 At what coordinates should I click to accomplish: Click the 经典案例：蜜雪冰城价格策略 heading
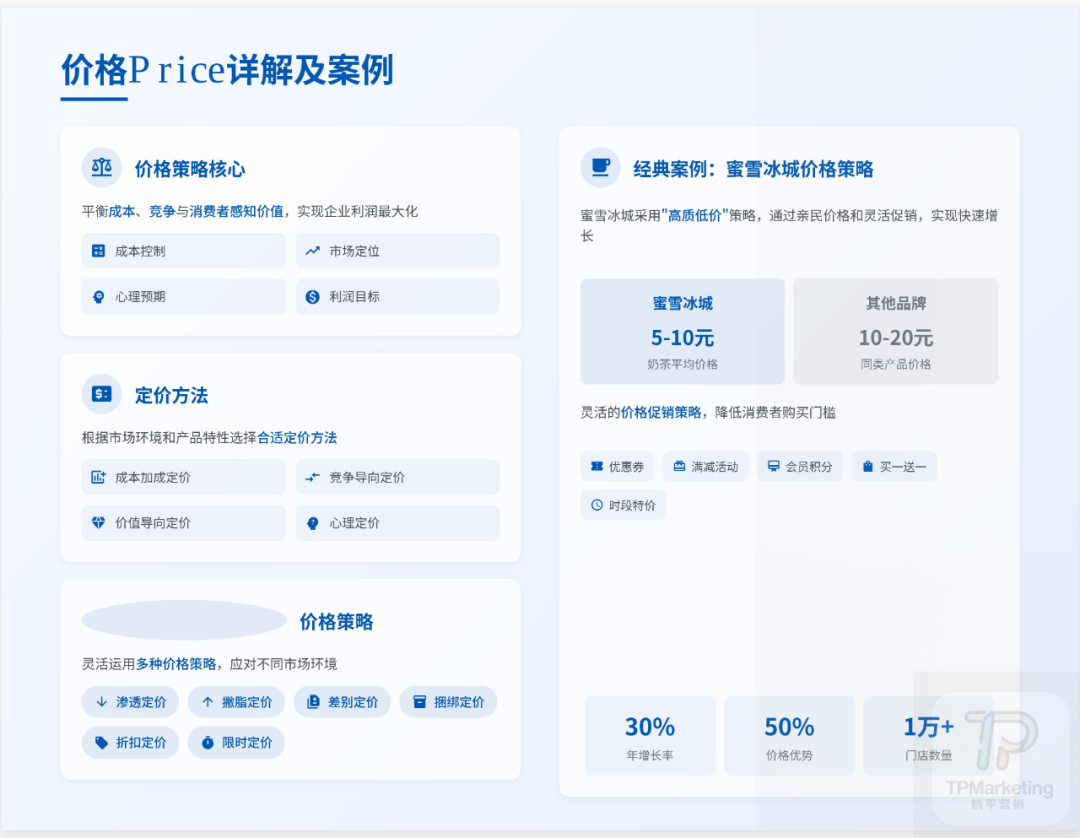[x=754, y=169]
